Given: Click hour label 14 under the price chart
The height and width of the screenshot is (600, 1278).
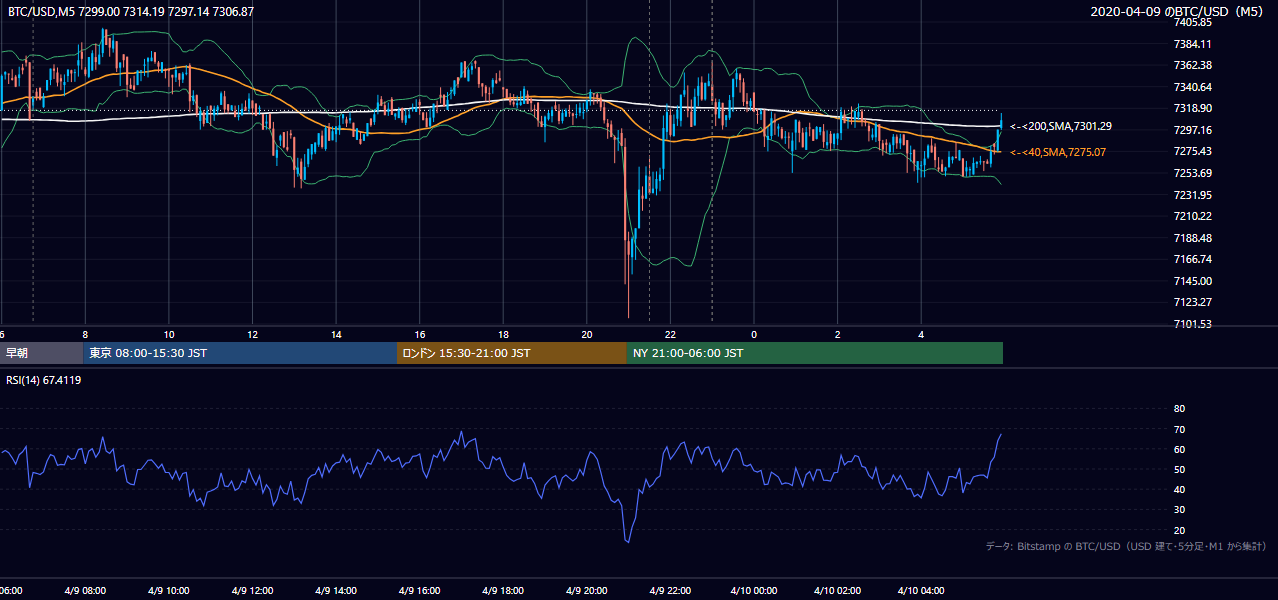Looking at the screenshot, I should pyautogui.click(x=336, y=334).
